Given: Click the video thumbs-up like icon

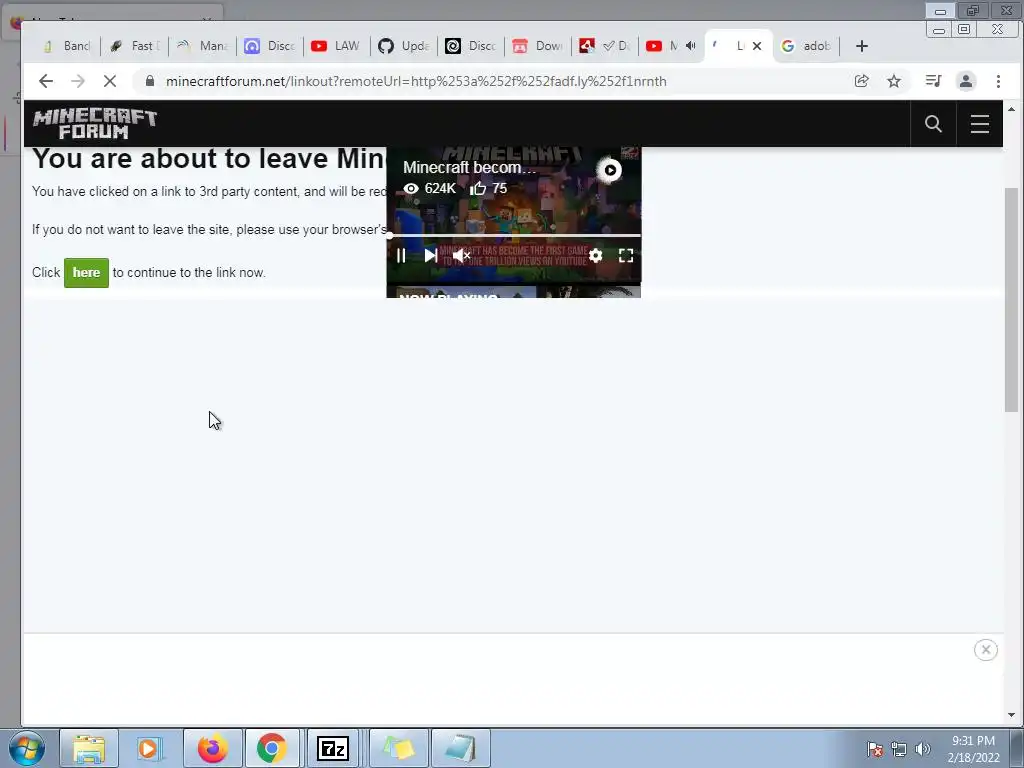Looking at the screenshot, I should pyautogui.click(x=477, y=188).
